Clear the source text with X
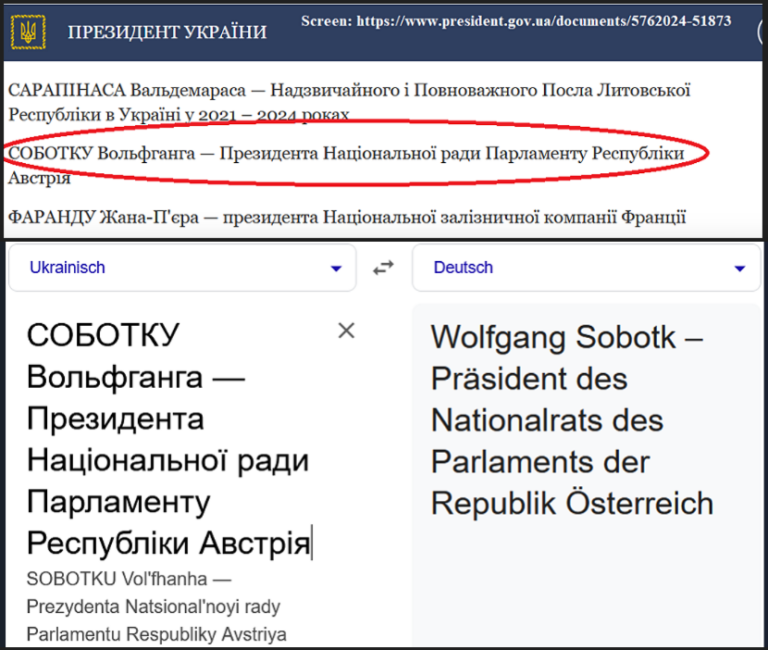Screen dimensions: 768x650 (x=346, y=331)
